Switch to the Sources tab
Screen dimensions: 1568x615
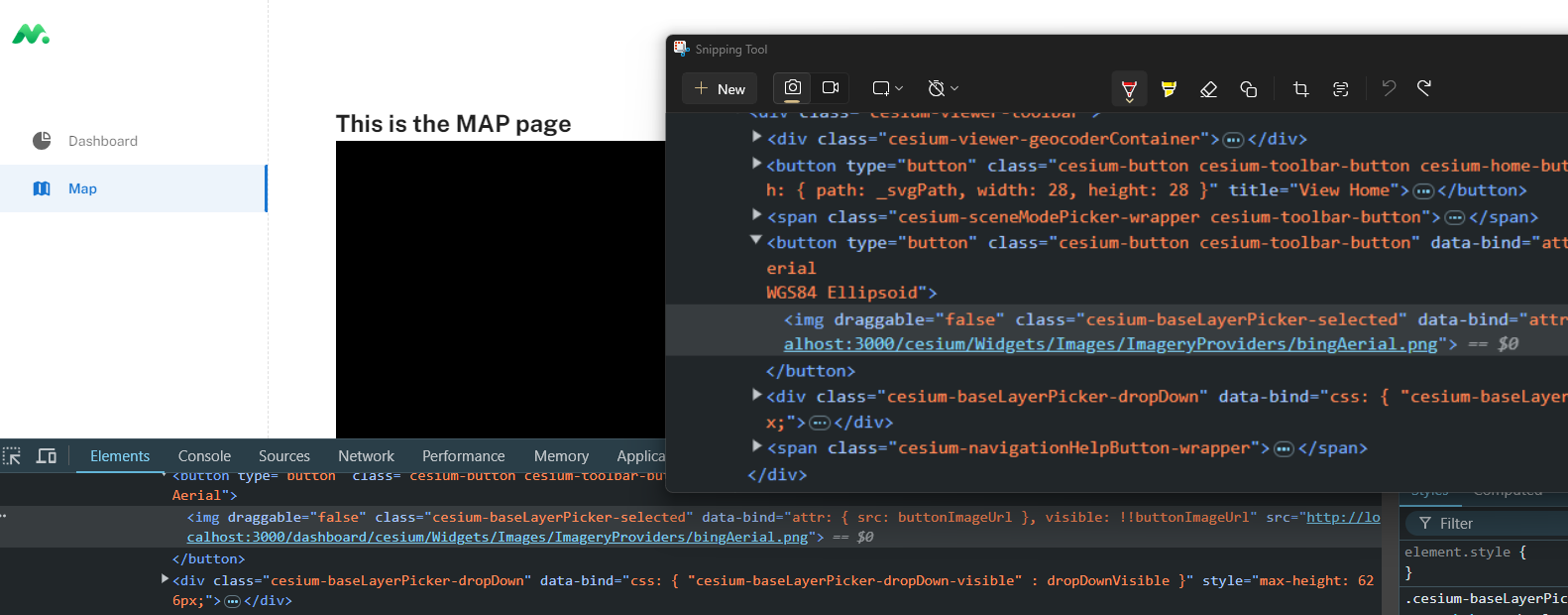[x=284, y=456]
